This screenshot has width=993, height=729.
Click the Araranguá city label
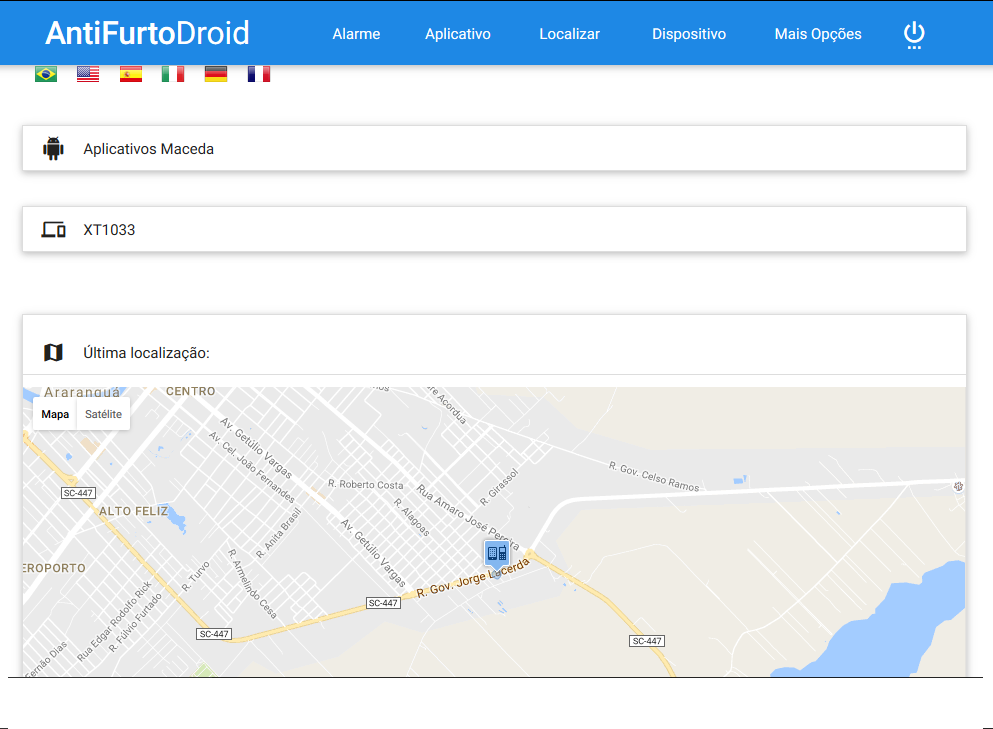(82, 392)
